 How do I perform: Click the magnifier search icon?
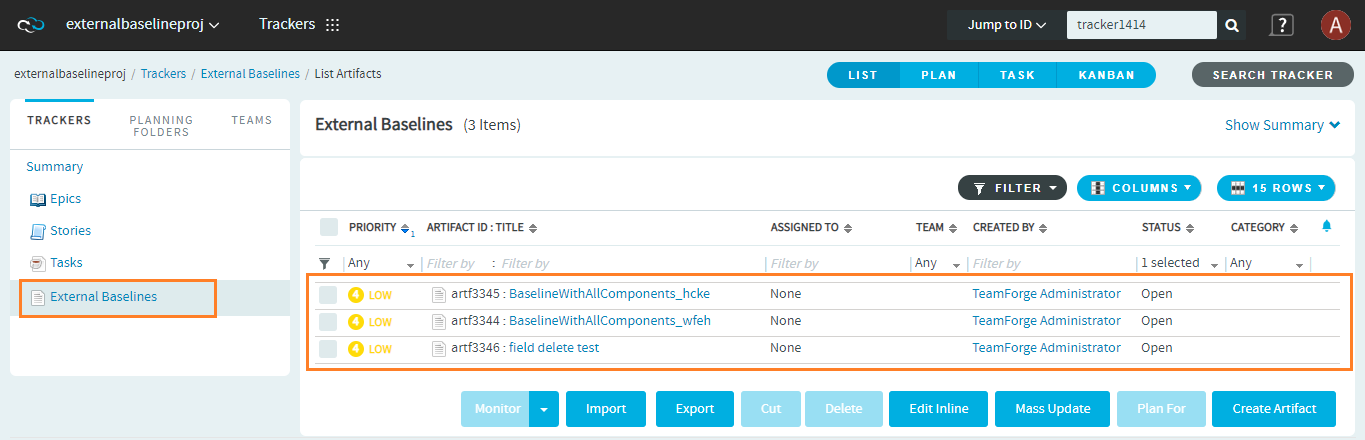(x=1233, y=25)
